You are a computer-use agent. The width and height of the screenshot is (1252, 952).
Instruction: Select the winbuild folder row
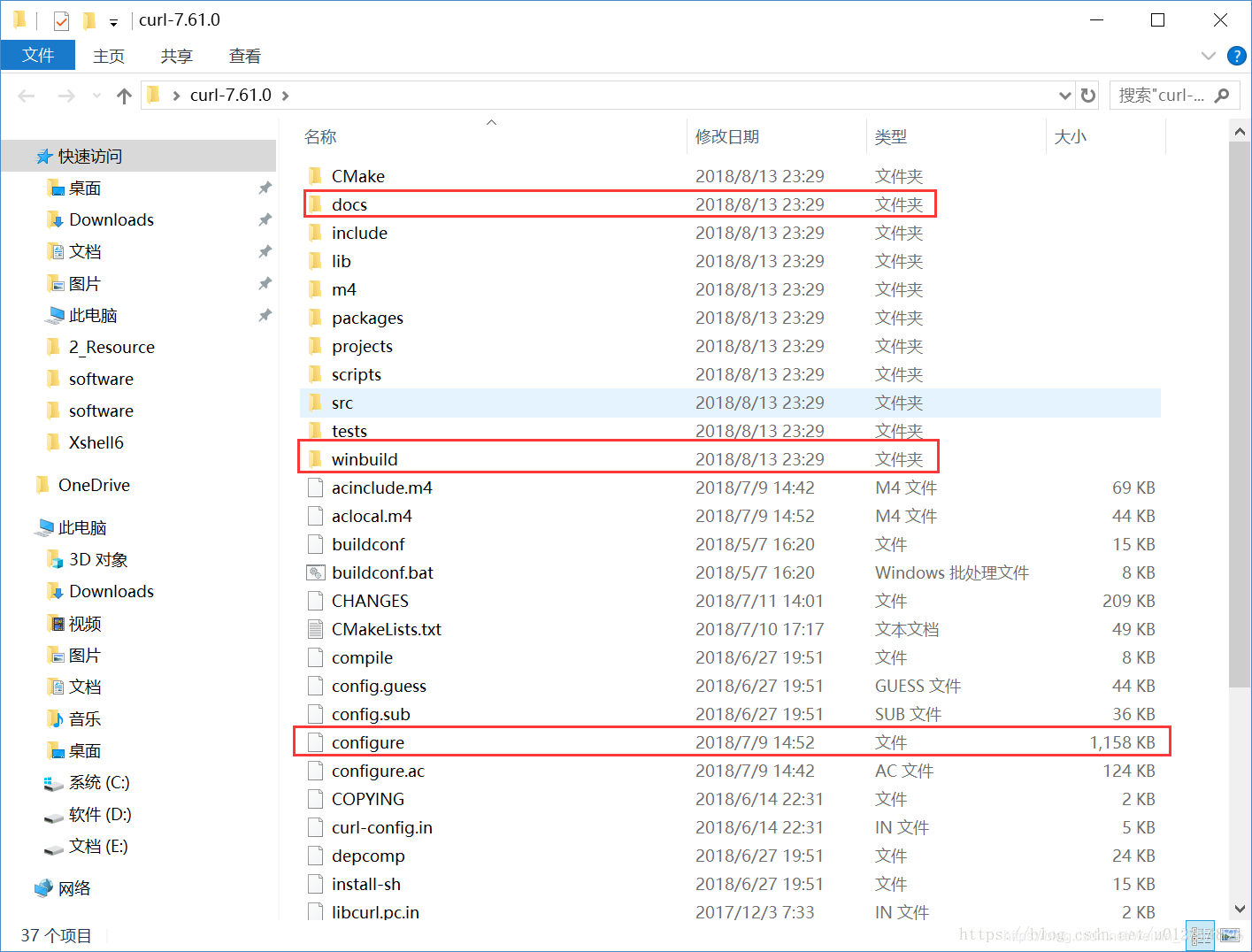(x=365, y=458)
